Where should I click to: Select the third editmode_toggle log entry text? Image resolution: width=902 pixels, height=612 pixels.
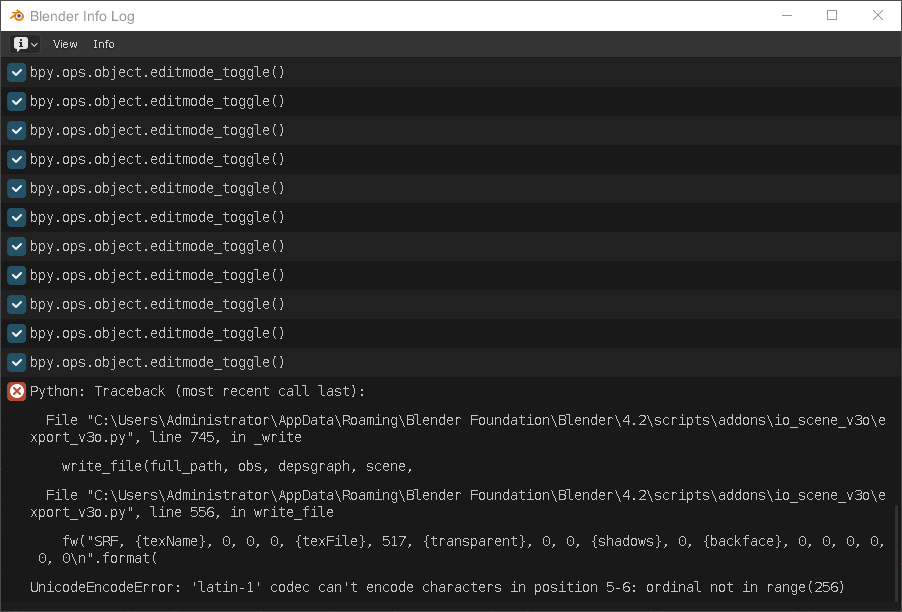(157, 130)
